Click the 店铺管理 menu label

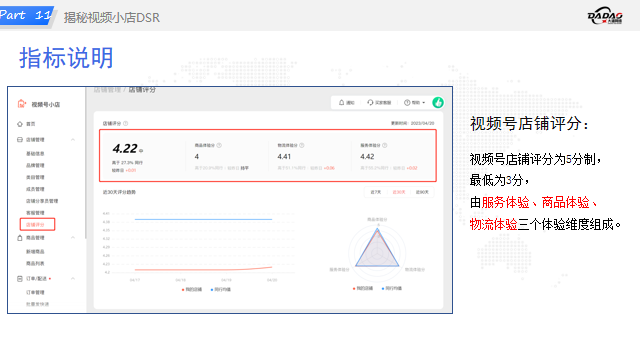(x=35, y=140)
